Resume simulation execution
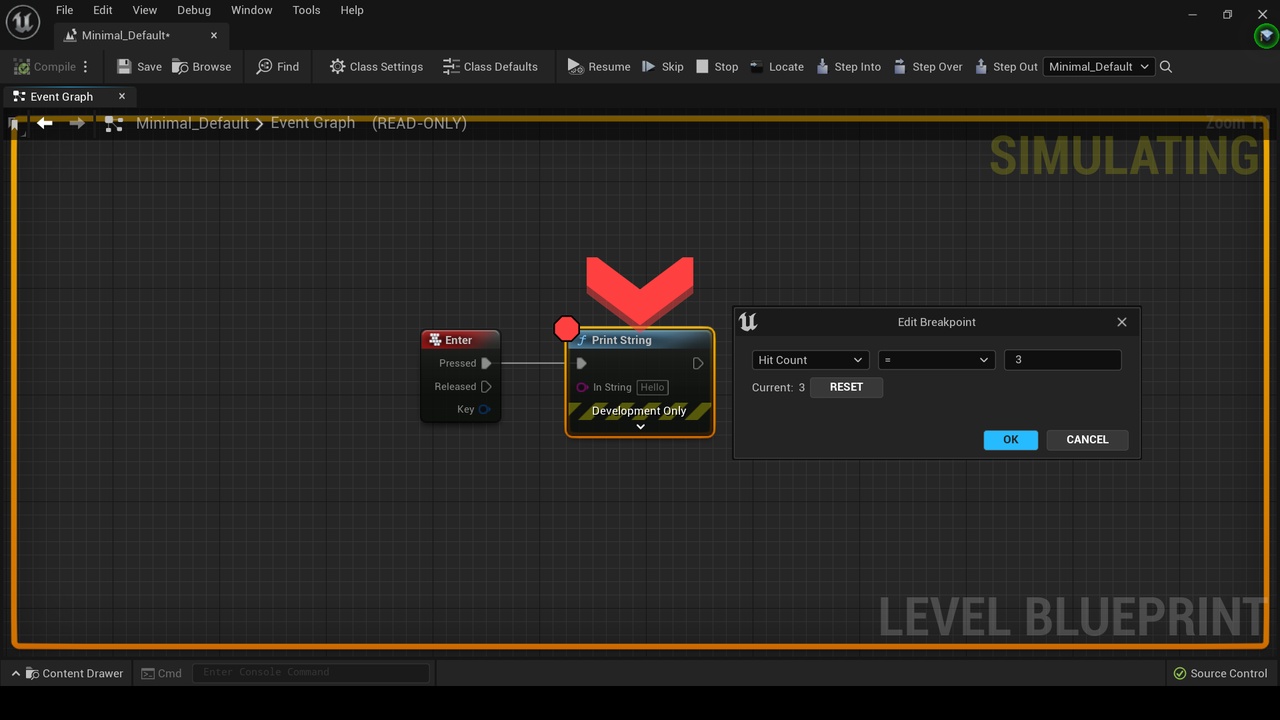 tap(599, 67)
